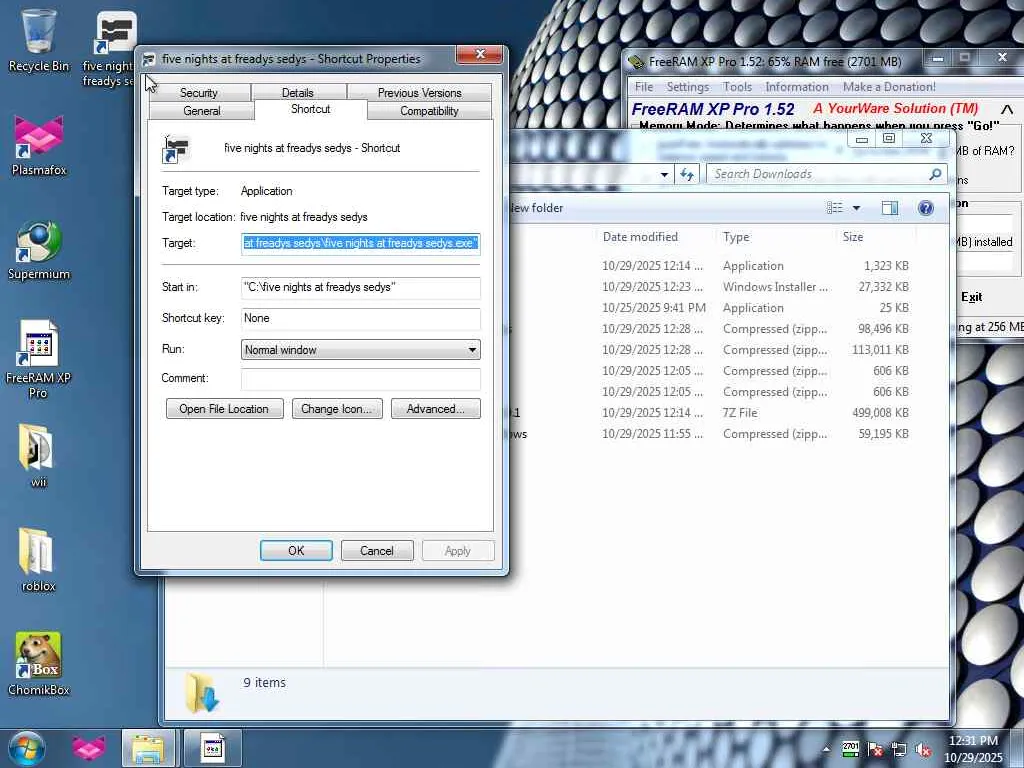Open the Information menu in FreeRAM
This screenshot has width=1024, height=768.
coord(797,87)
